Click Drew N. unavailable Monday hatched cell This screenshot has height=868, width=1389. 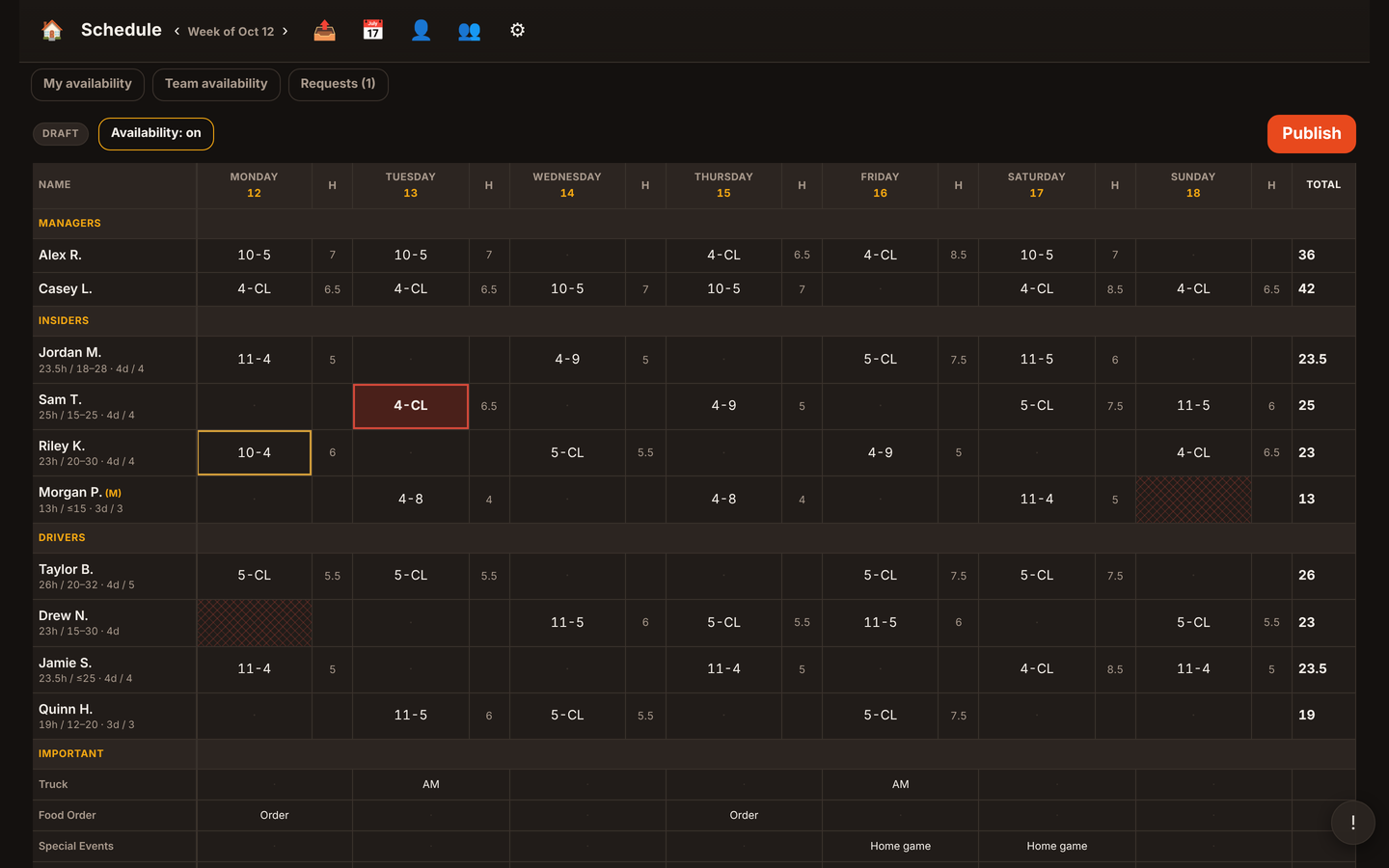[x=255, y=623]
